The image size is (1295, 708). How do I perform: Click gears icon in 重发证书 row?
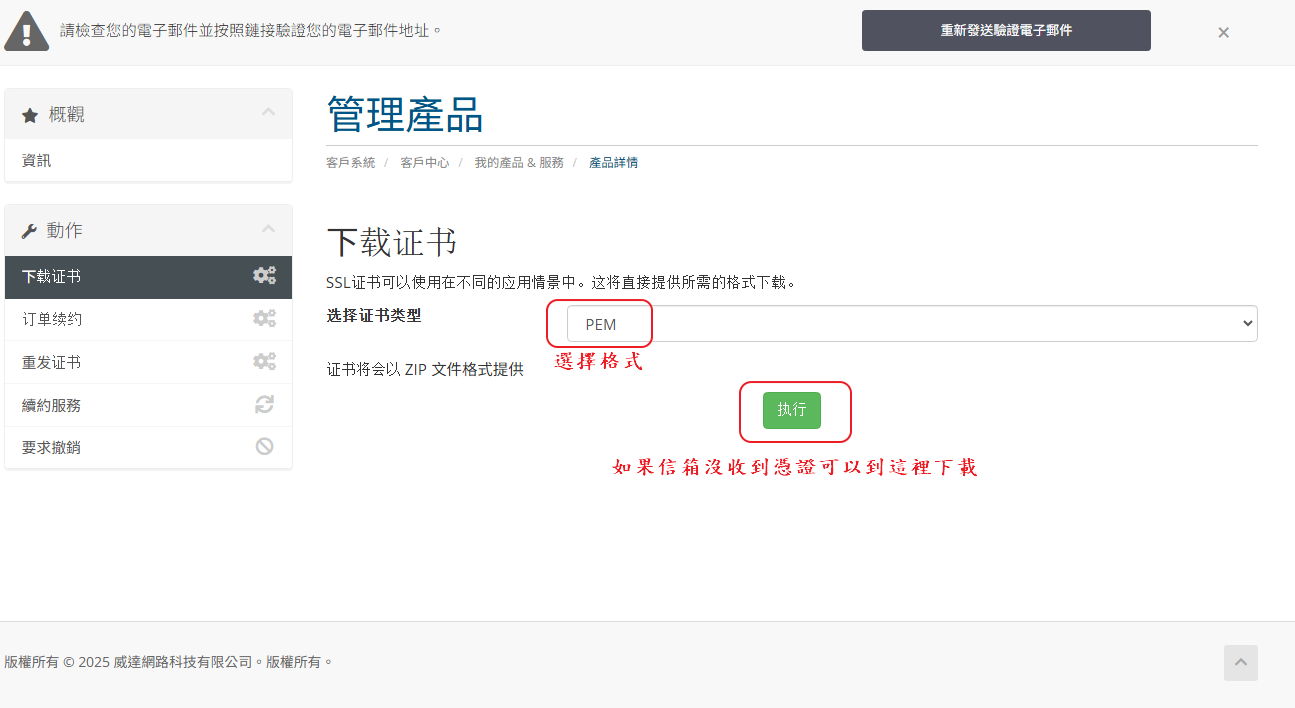[264, 362]
